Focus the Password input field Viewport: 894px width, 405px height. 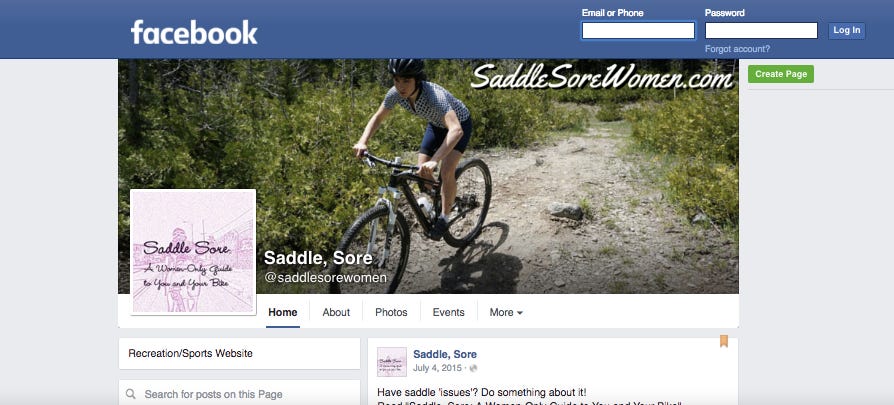click(x=761, y=30)
